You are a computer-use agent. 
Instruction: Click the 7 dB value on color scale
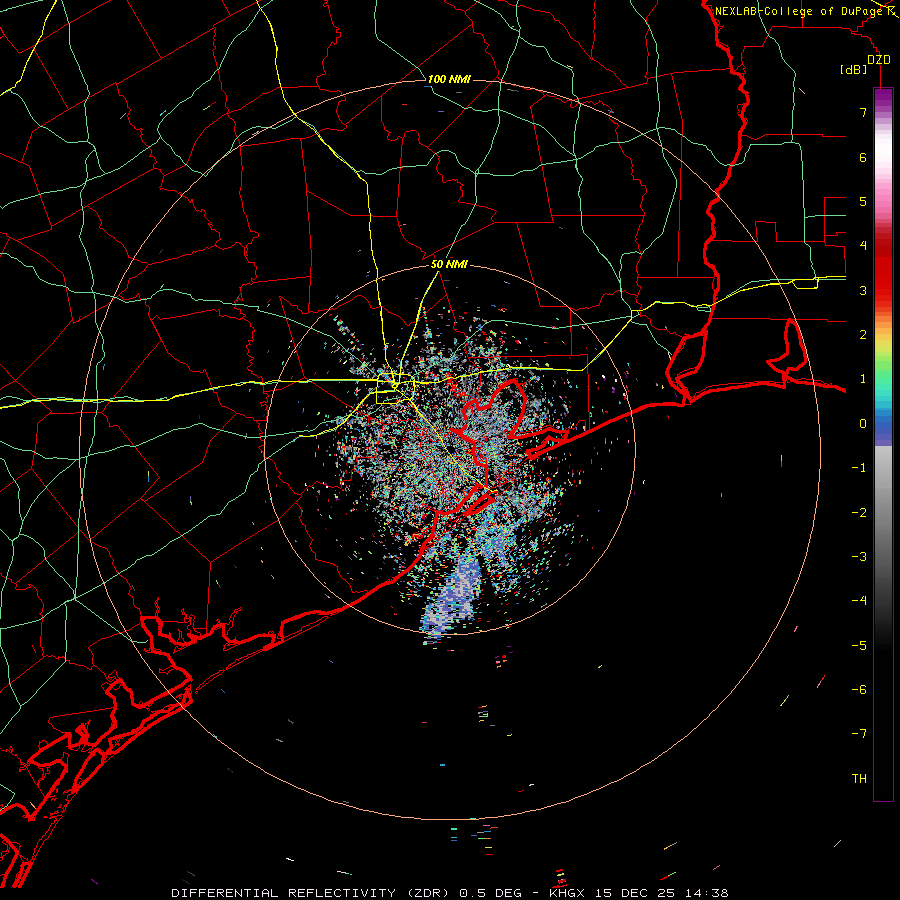coord(863,112)
